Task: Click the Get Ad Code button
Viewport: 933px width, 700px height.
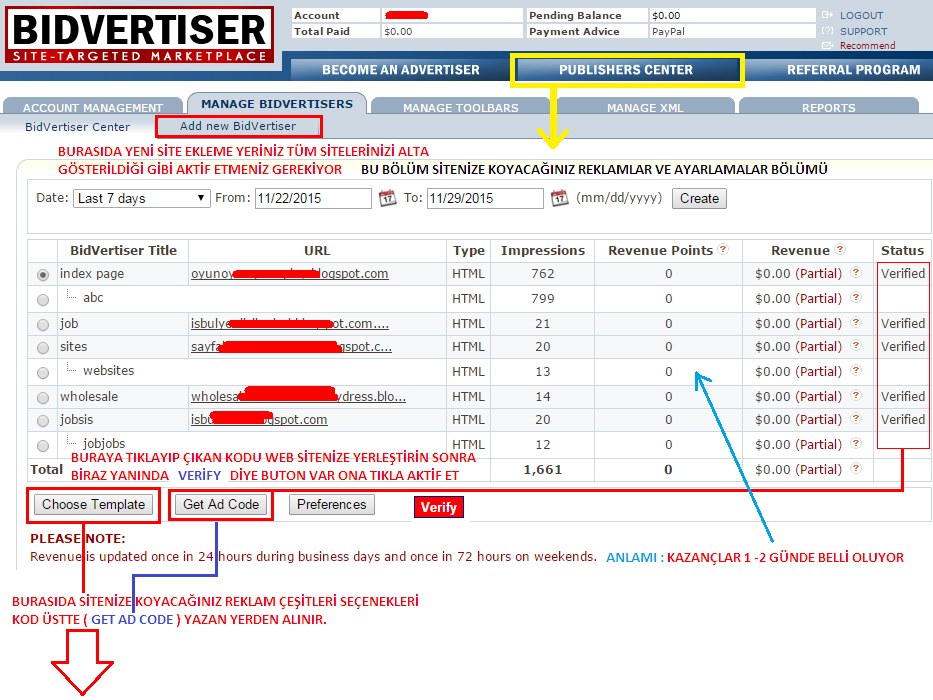Action: pyautogui.click(x=221, y=505)
